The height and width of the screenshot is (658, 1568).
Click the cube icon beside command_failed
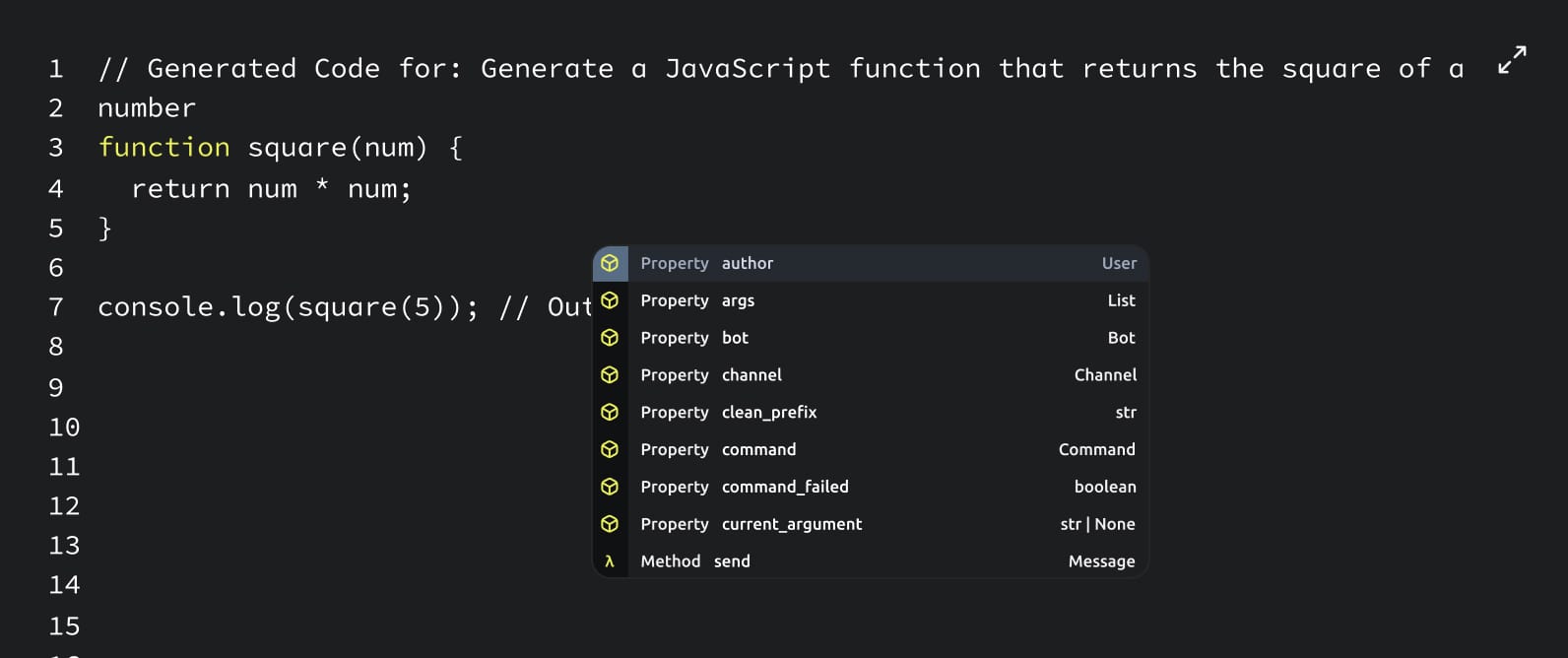click(x=610, y=488)
